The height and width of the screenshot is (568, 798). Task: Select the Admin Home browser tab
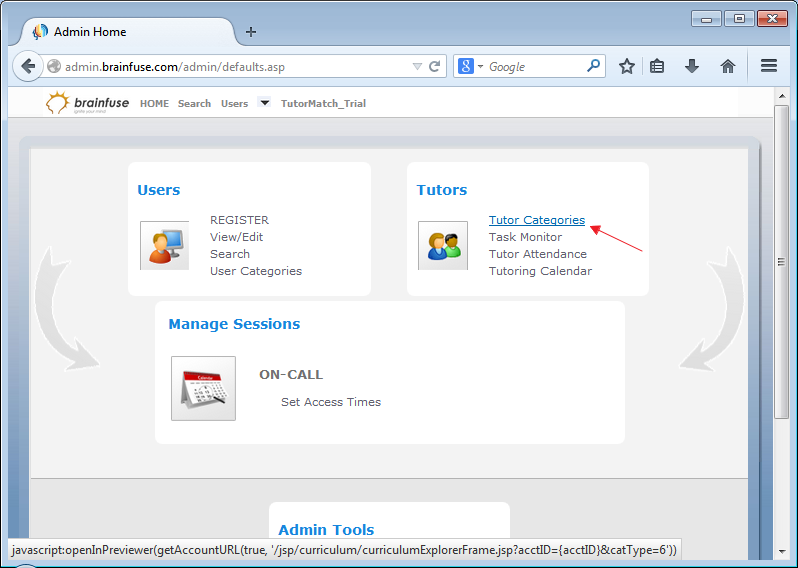click(x=127, y=32)
